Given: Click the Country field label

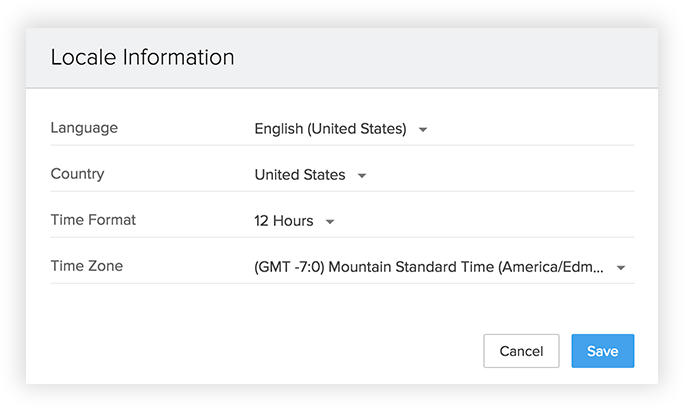Looking at the screenshot, I should point(77,174).
